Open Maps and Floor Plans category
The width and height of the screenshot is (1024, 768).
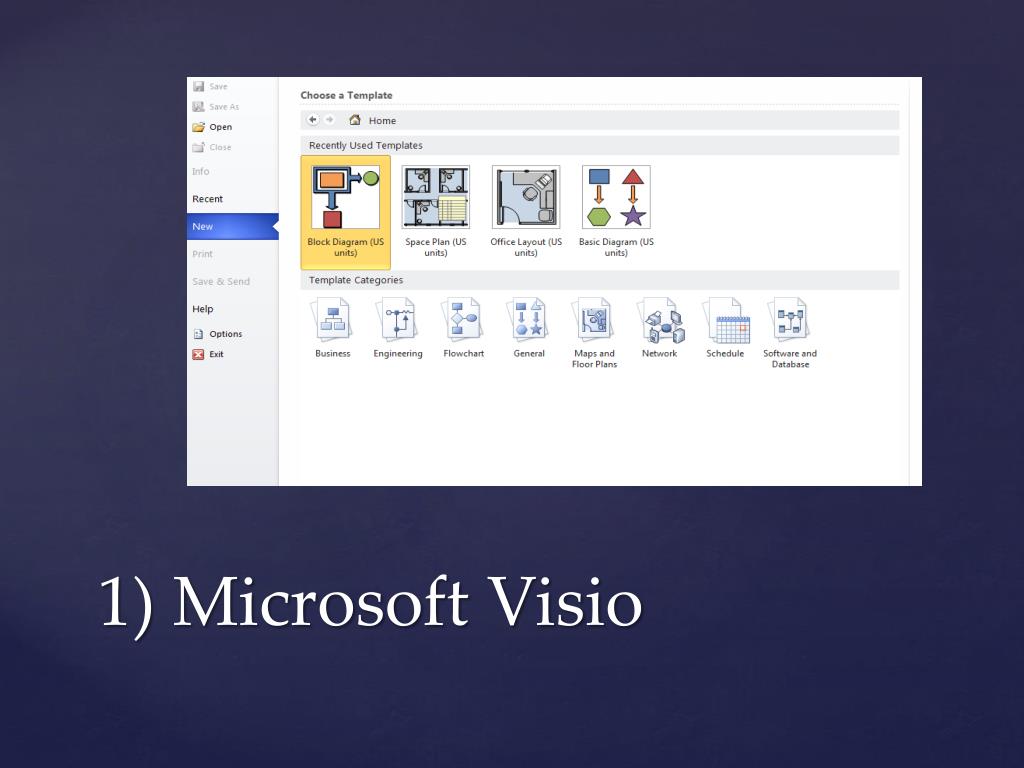(594, 333)
